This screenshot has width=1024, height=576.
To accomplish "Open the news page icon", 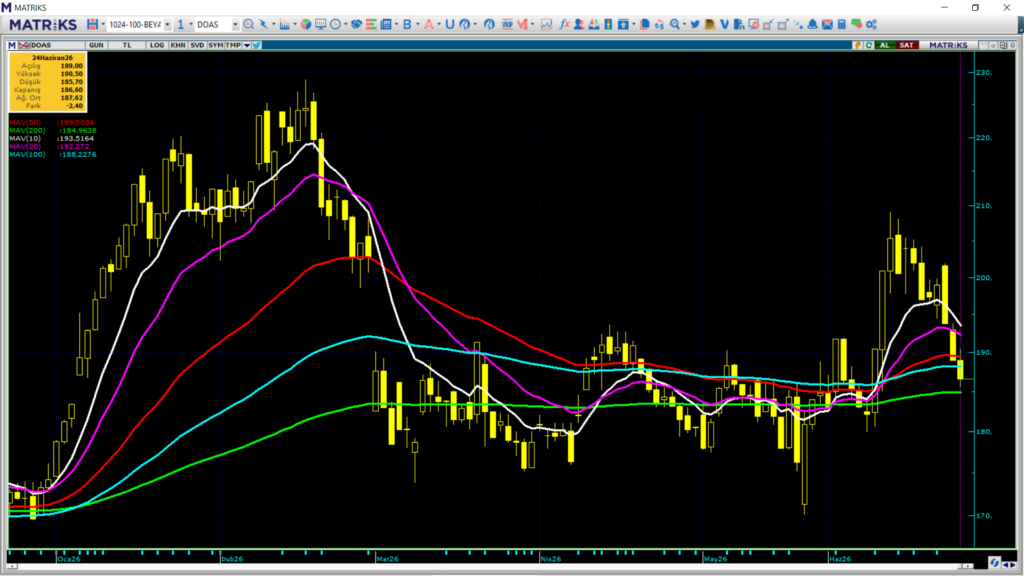I will click(x=386, y=24).
